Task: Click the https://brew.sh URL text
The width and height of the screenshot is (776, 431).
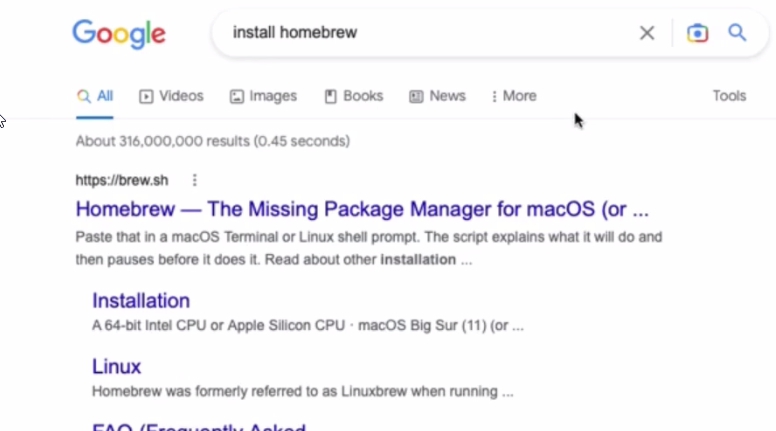Action: point(122,180)
